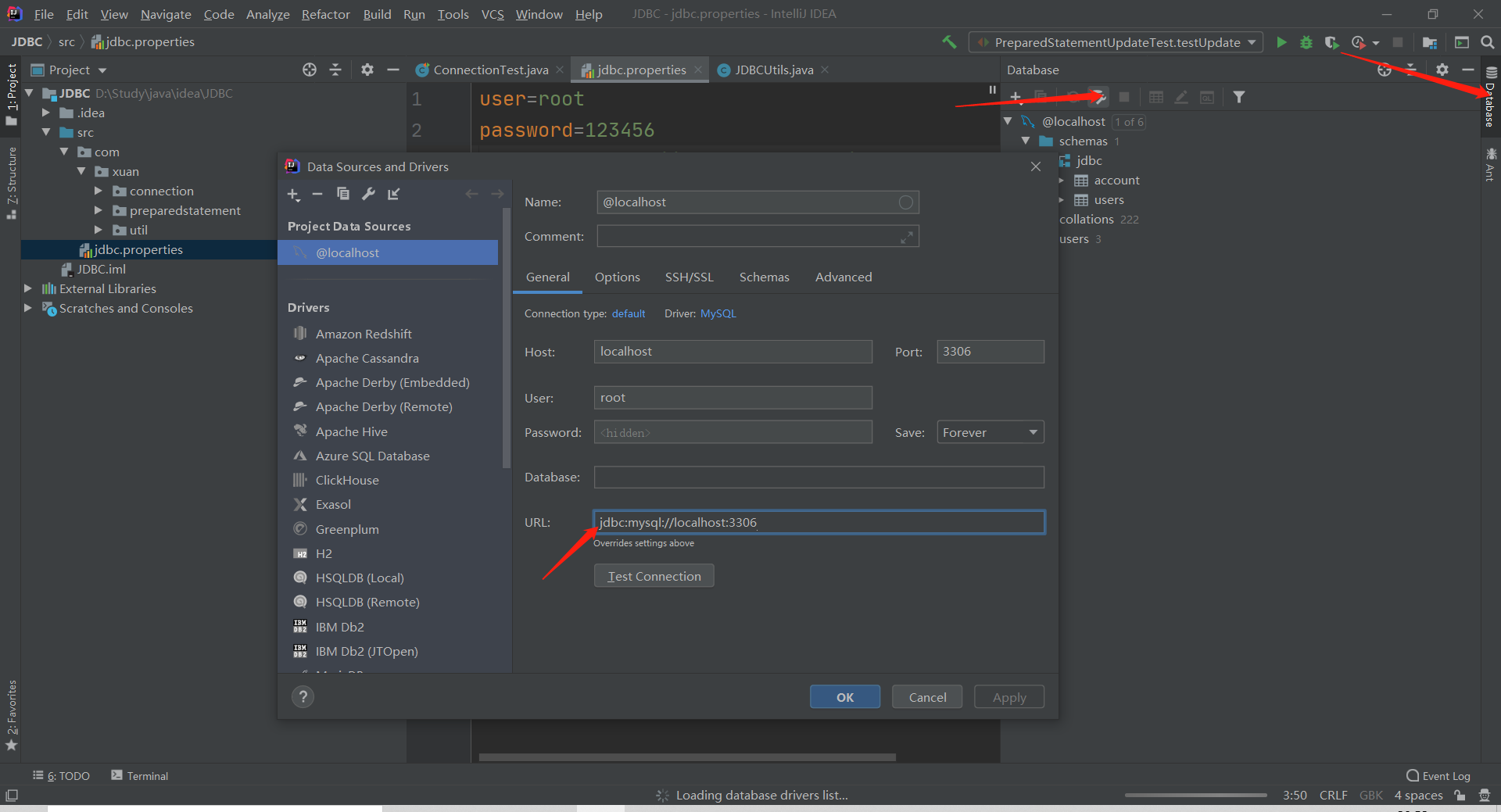This screenshot has width=1501, height=812.
Task: Hide the Project panel with minus icon
Action: [393, 70]
